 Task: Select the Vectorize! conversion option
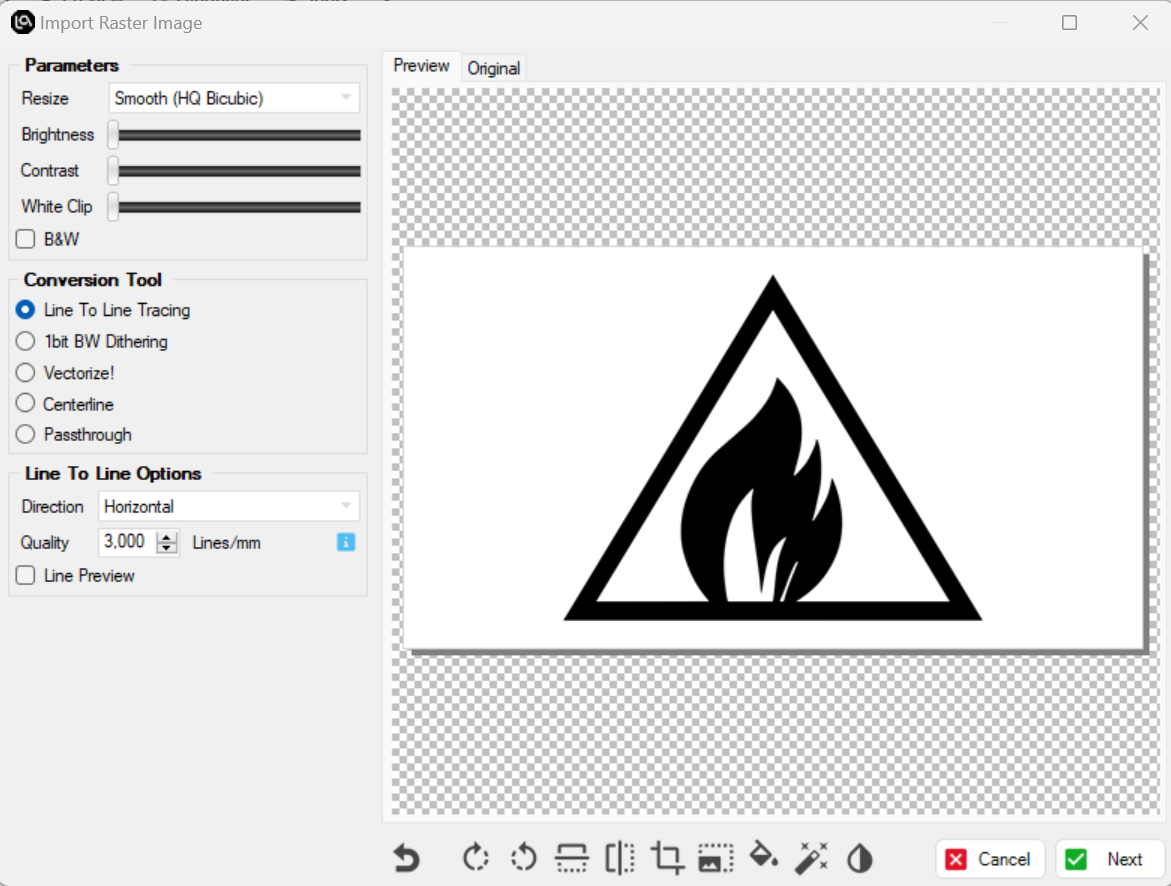click(26, 373)
